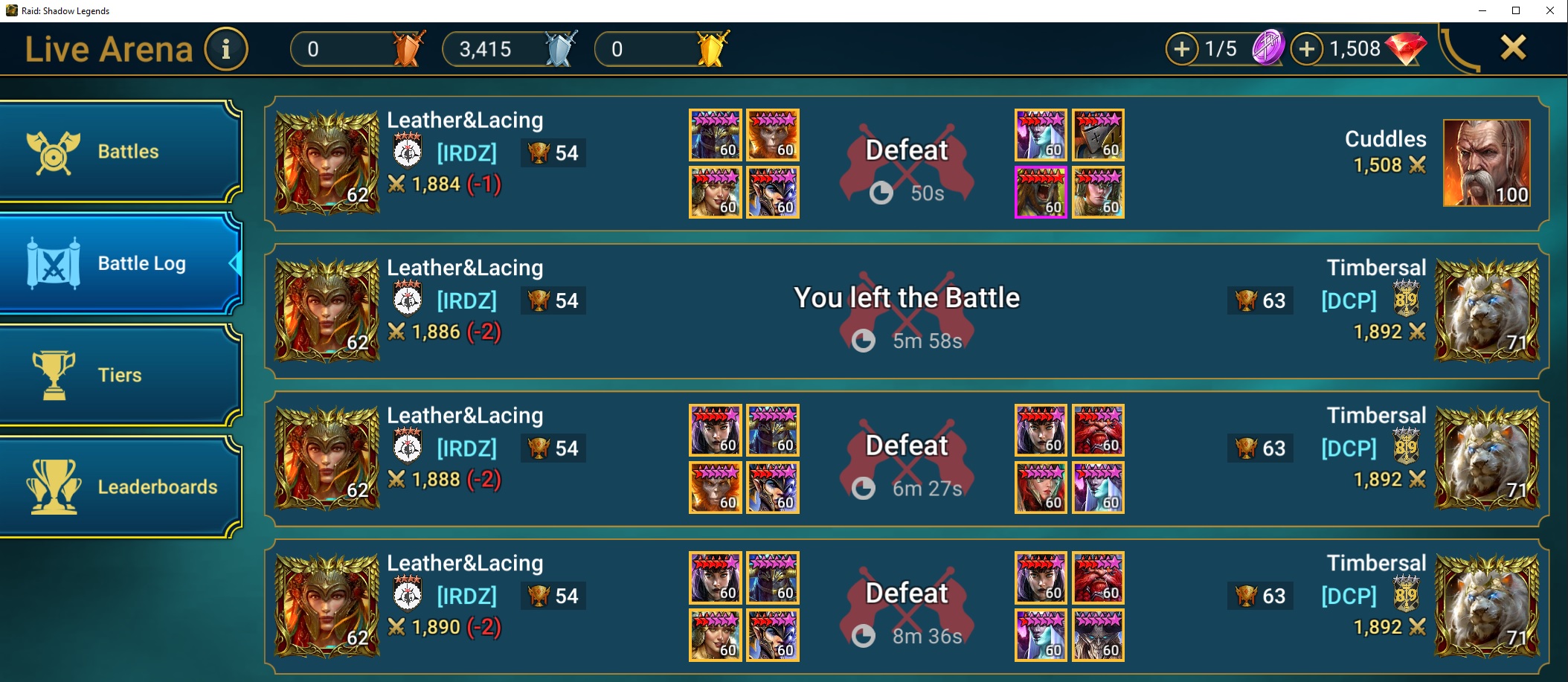Image resolution: width=1568 pixels, height=682 pixels.
Task: Click the red gem currency icon
Action: coord(1406,49)
